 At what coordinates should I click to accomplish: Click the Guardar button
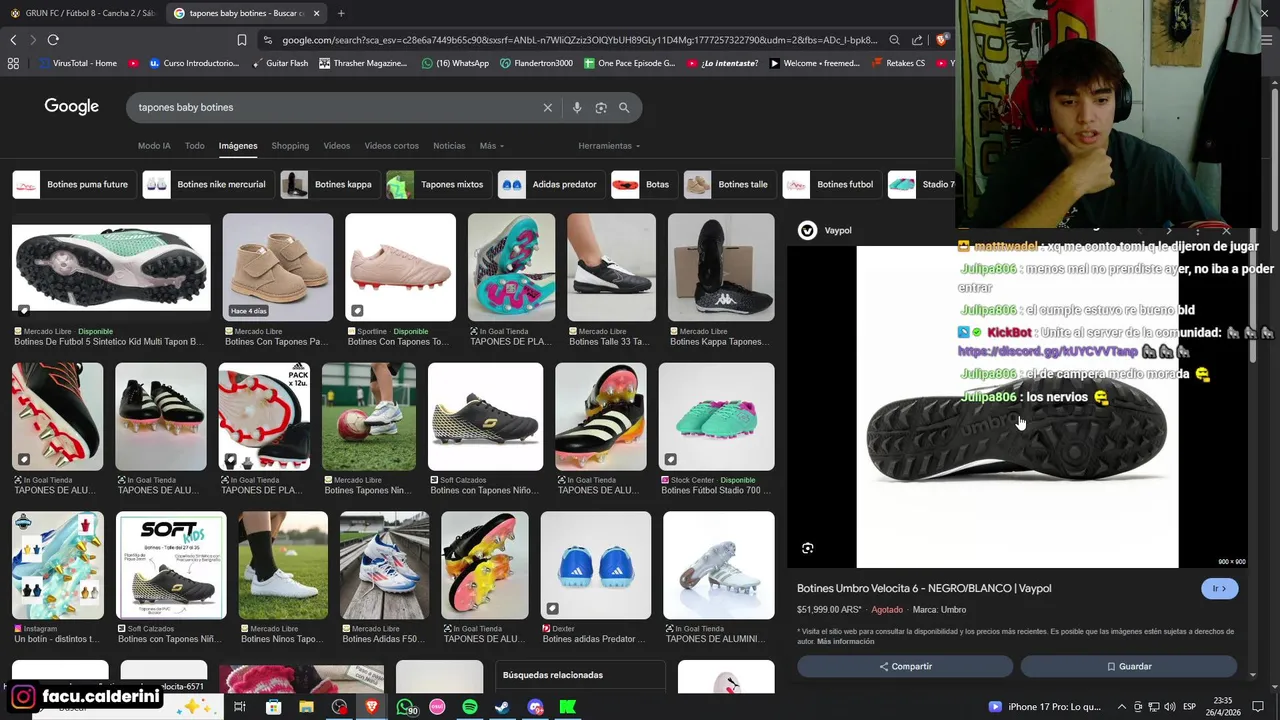1129,666
